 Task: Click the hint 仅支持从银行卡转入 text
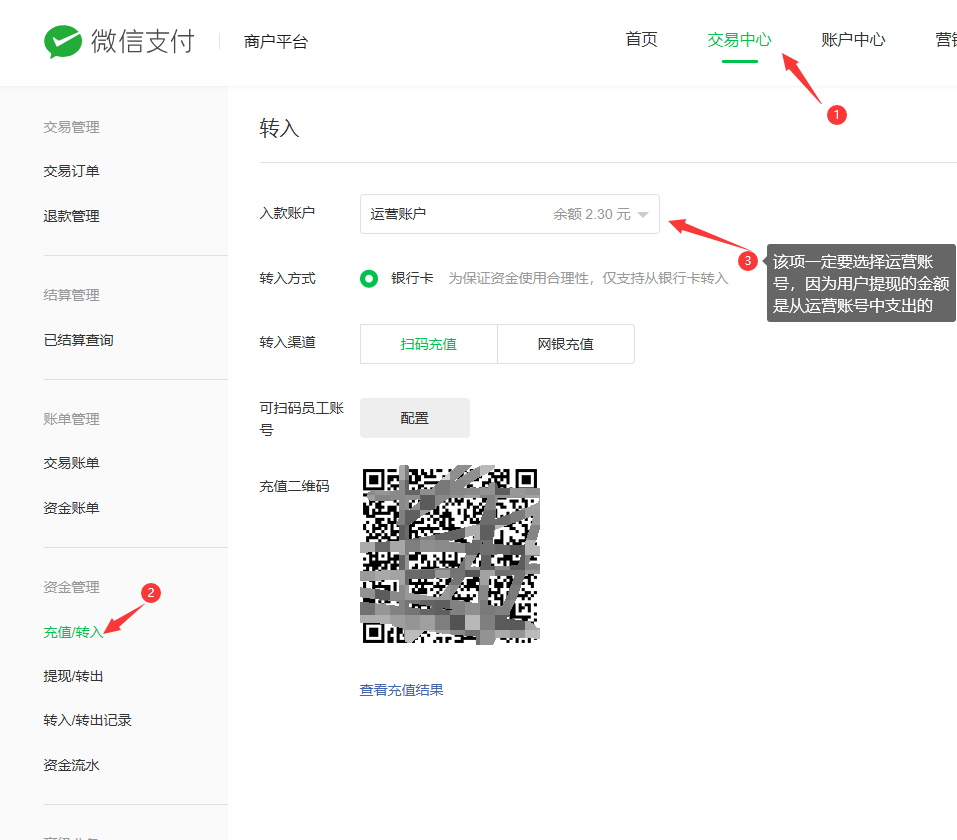(x=665, y=278)
